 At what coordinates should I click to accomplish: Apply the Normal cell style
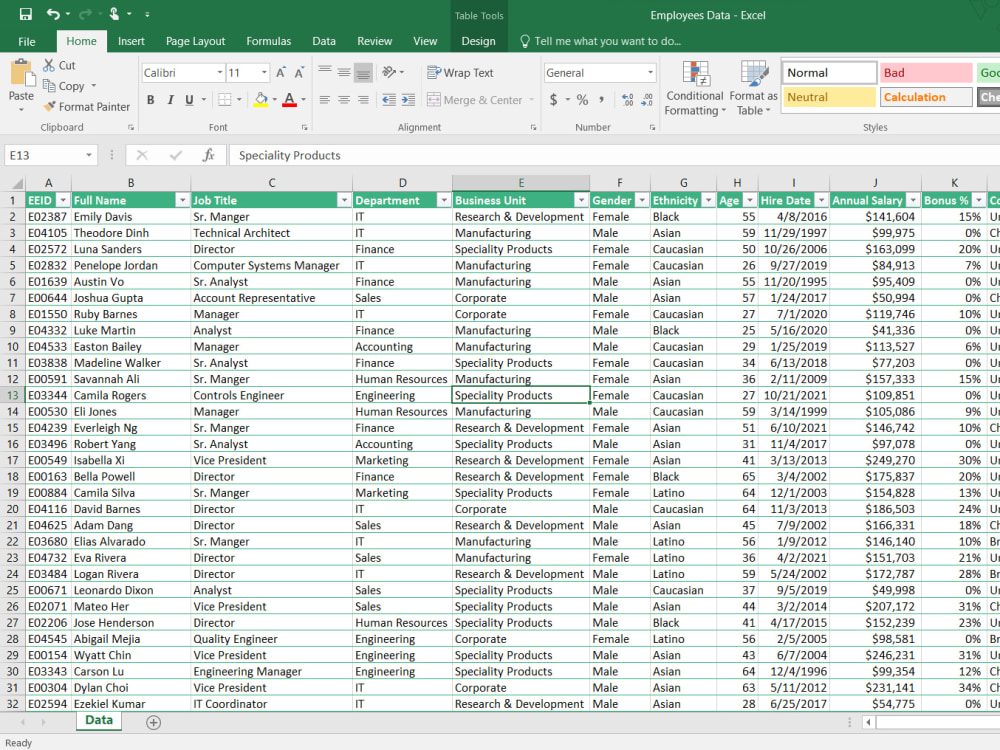[829, 73]
